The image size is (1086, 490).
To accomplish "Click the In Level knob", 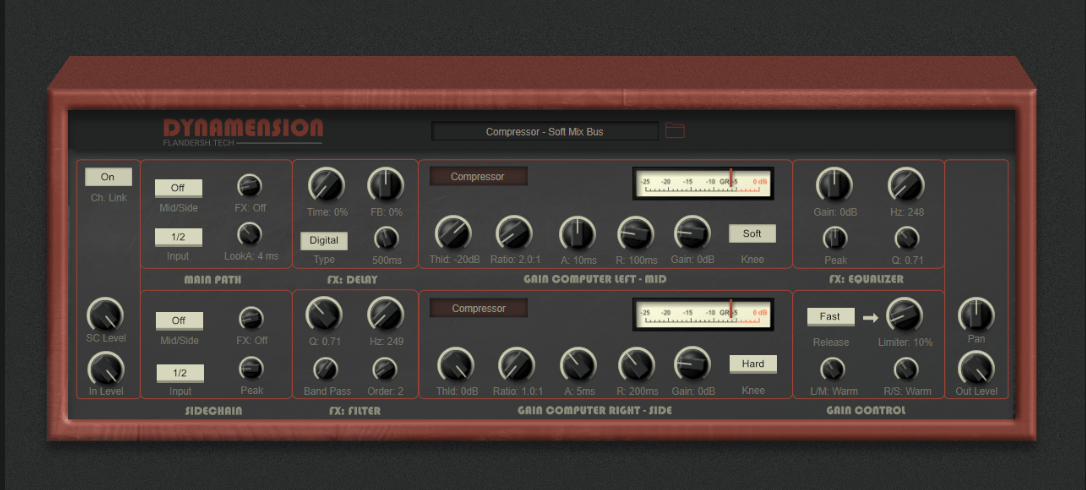I will [106, 369].
